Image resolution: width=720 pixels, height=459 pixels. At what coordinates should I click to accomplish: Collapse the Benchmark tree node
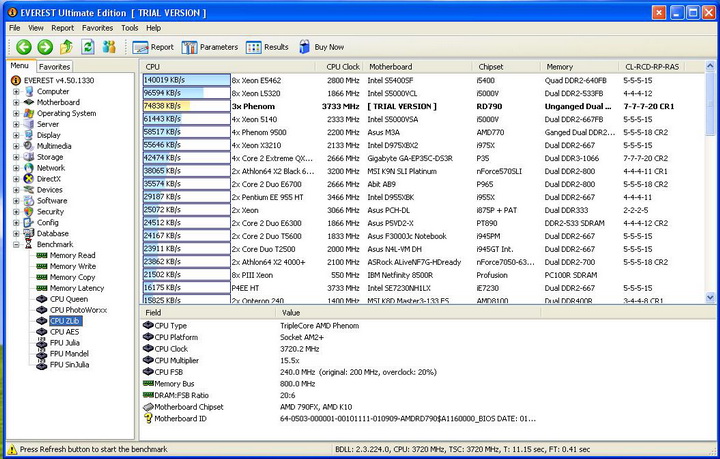[x=16, y=245]
